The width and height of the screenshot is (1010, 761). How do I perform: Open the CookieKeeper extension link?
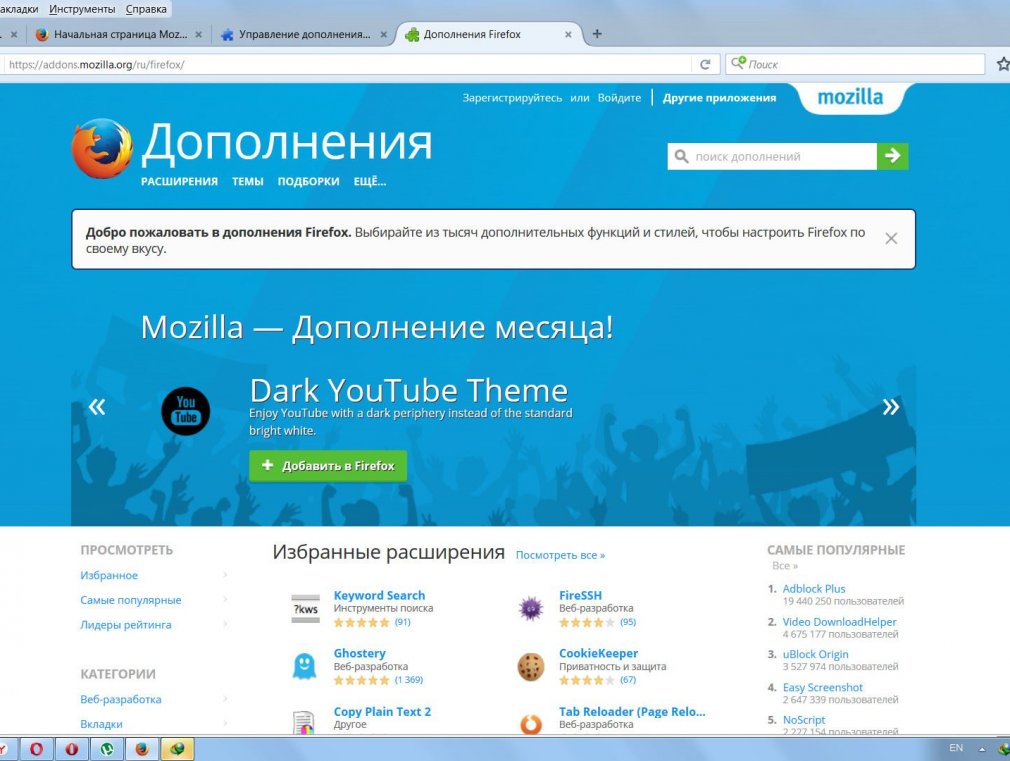tap(598, 653)
